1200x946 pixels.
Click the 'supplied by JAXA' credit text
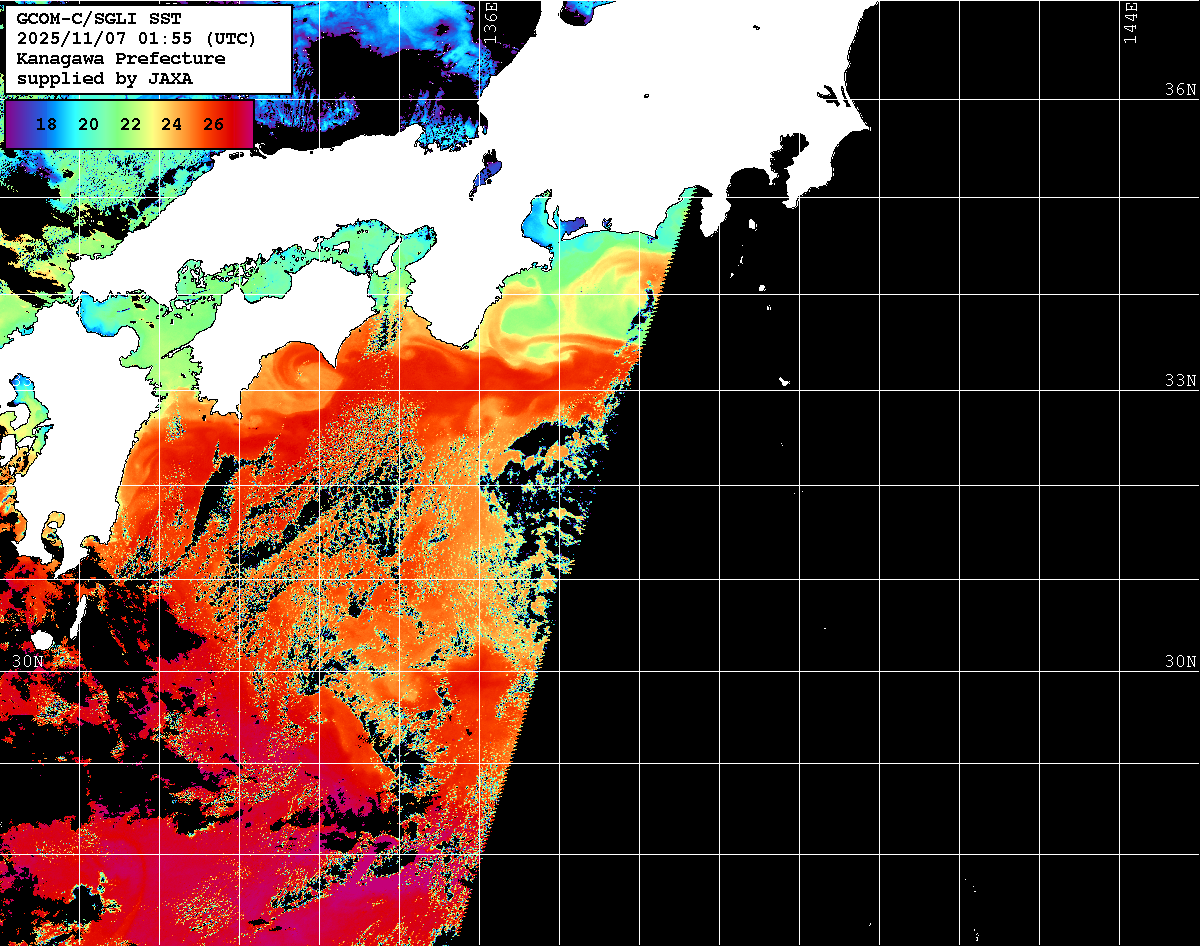point(105,77)
